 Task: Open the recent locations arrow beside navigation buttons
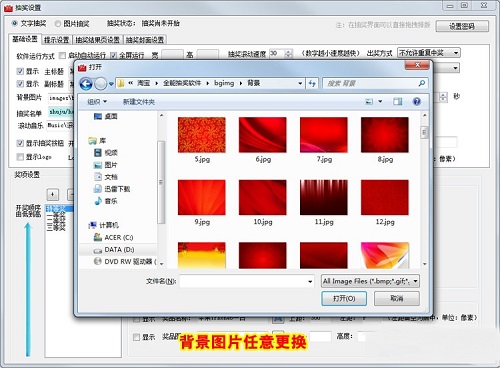point(111,84)
